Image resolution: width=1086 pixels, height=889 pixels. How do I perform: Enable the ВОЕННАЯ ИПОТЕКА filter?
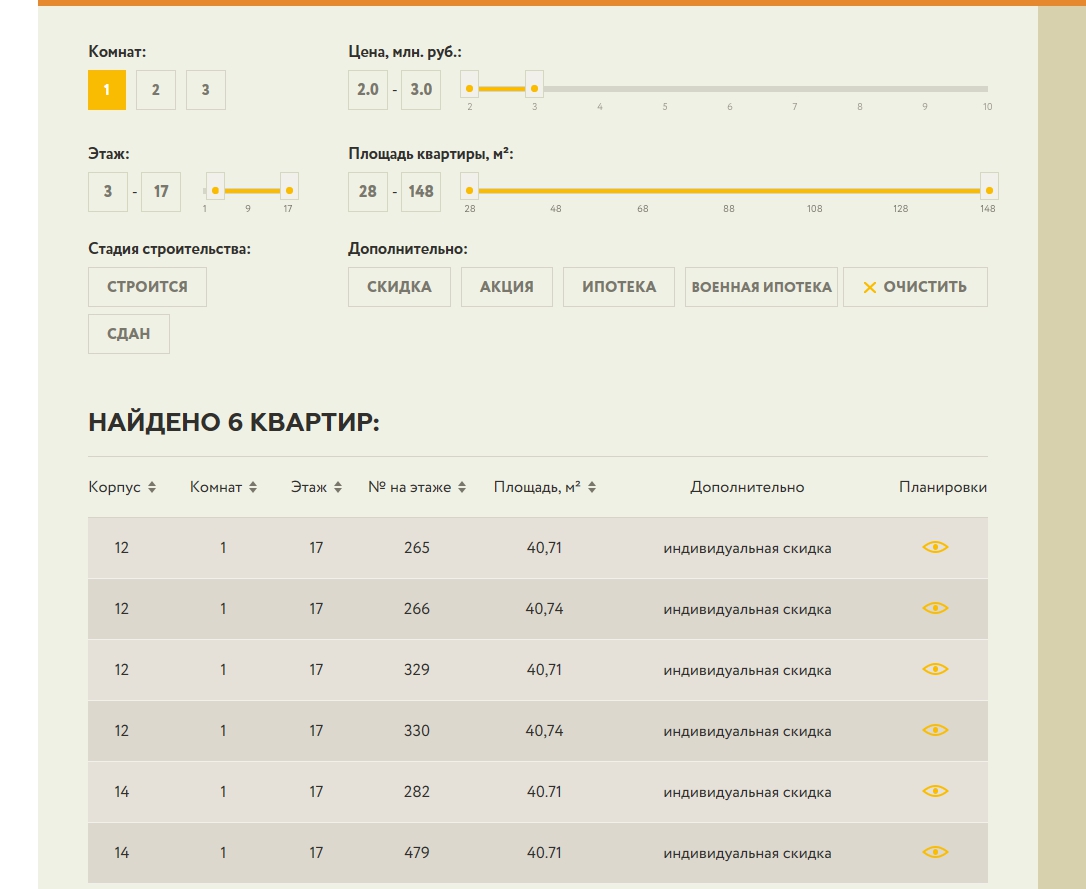(761, 287)
